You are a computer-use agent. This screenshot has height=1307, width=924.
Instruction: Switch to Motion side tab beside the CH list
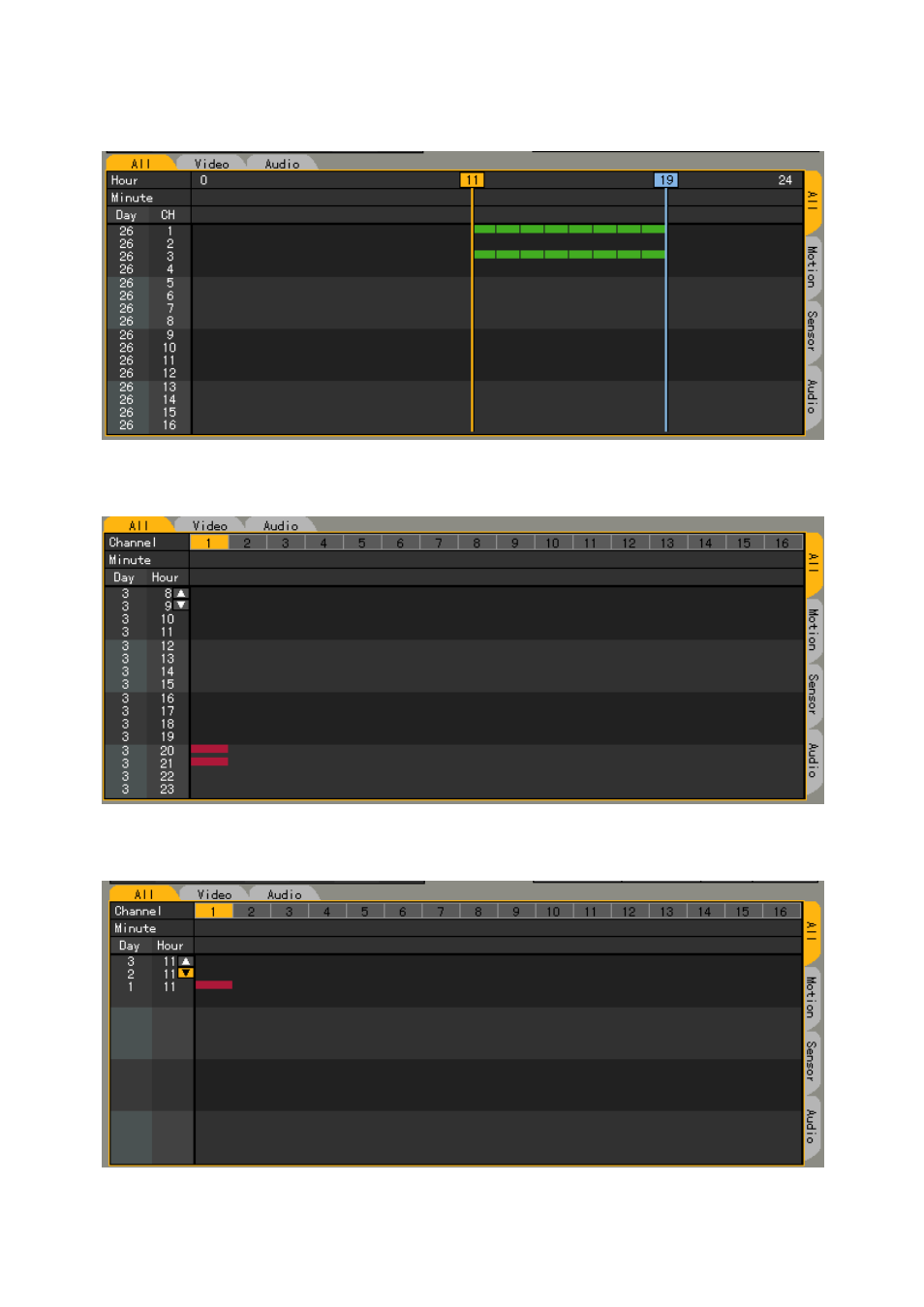[813, 266]
